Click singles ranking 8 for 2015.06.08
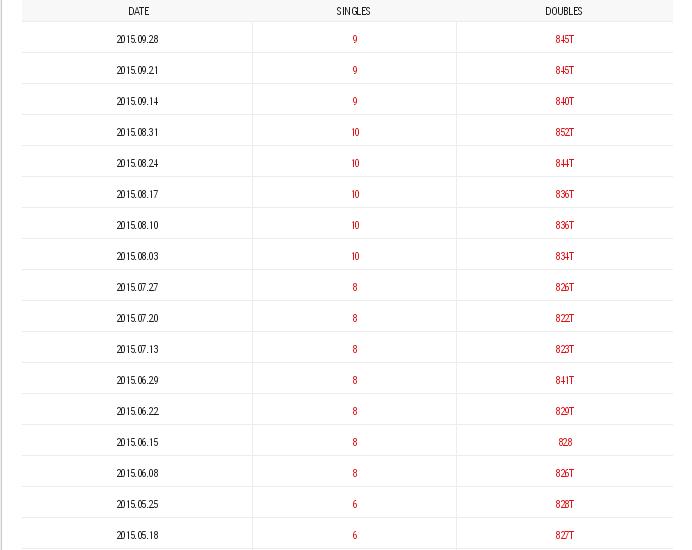Image resolution: width=692 pixels, height=550 pixels. point(355,473)
